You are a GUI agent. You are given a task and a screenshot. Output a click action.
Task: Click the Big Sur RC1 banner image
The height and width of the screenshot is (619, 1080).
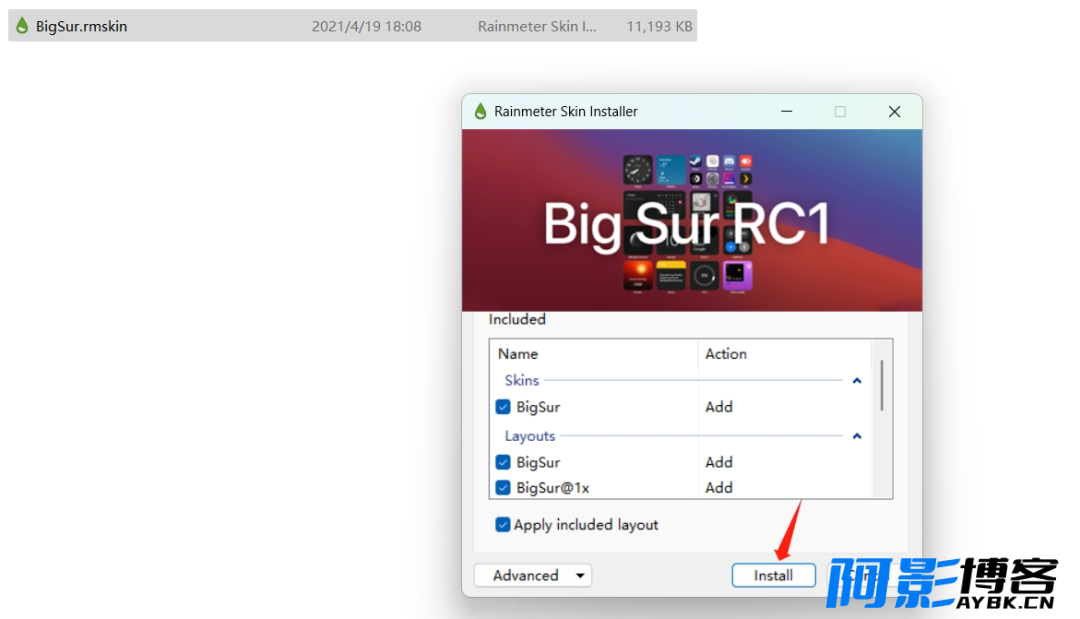coord(692,220)
